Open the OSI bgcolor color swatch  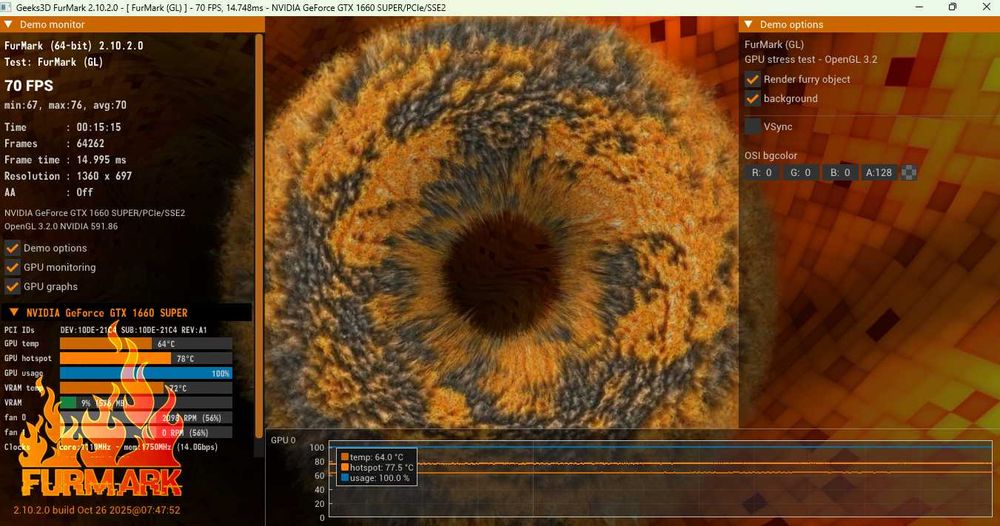coord(909,172)
